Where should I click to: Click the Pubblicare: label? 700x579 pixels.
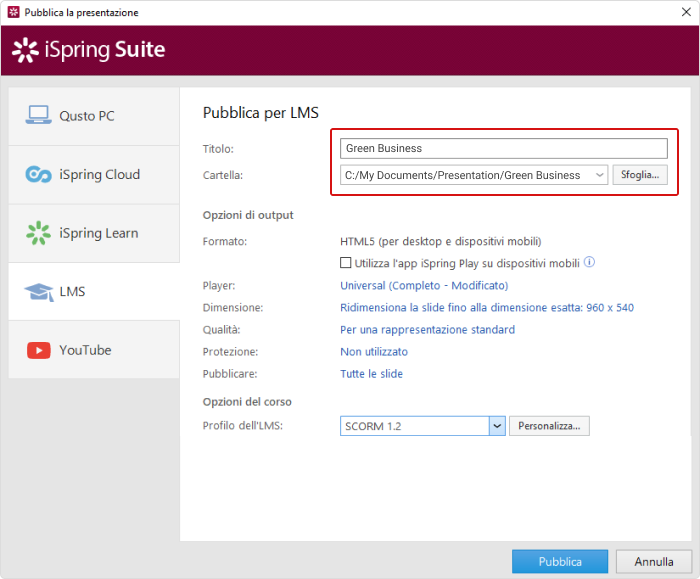tap(229, 374)
